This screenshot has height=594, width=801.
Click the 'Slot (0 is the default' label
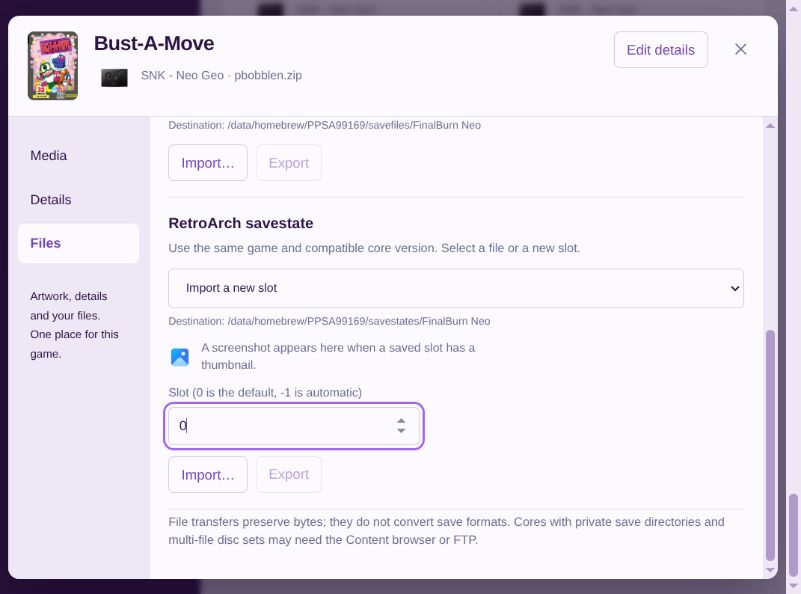(265, 392)
